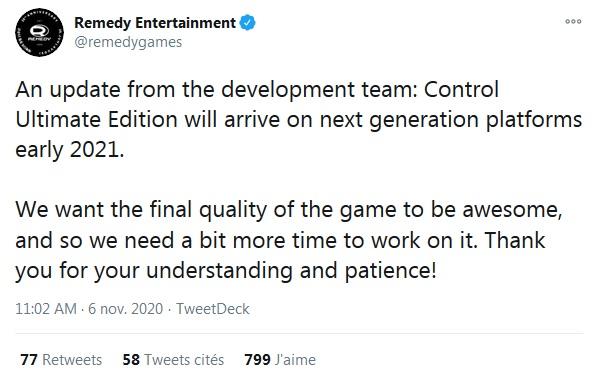598x375 pixels.
Task: Click the blue verified badge
Action: 248,23
